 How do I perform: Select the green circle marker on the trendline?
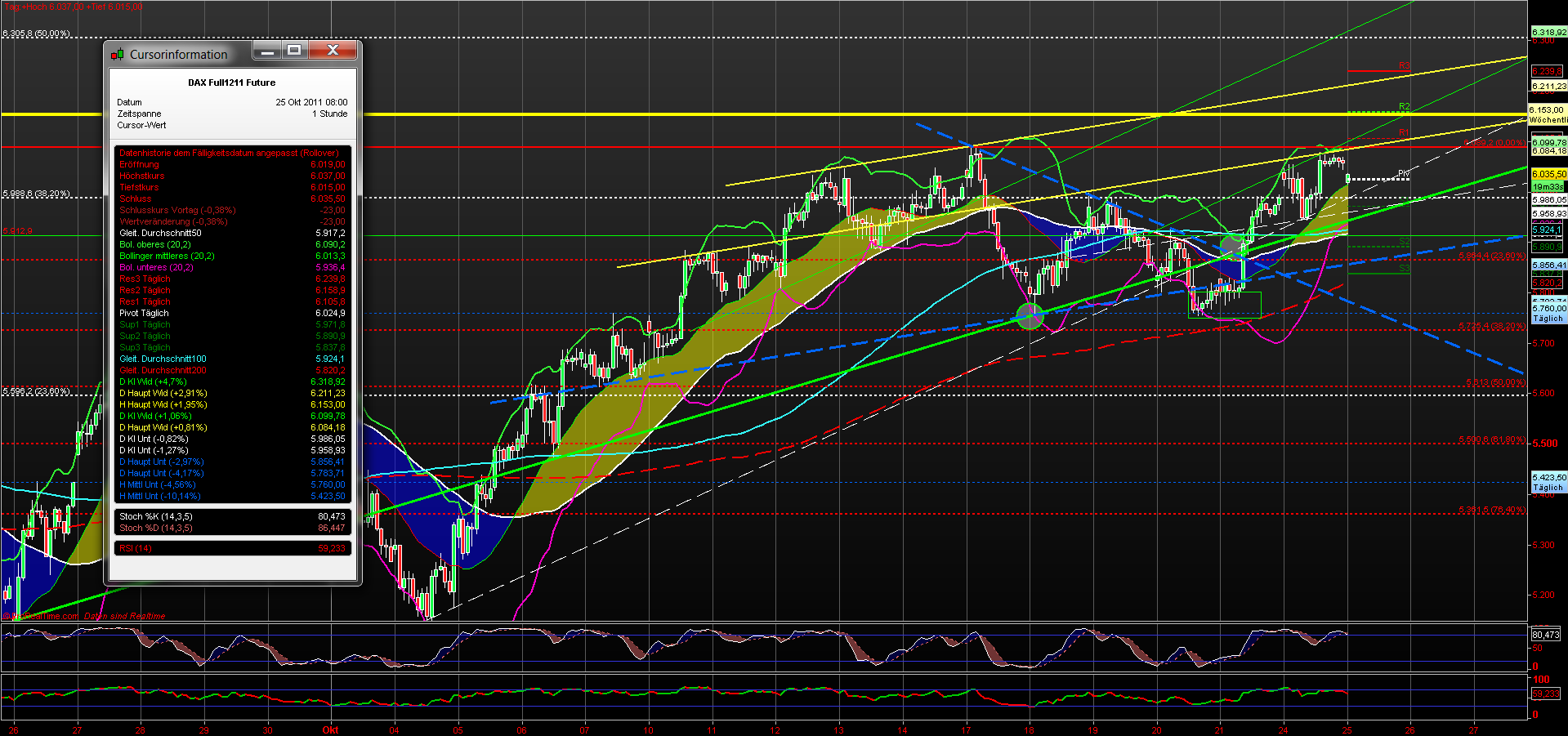coord(1030,317)
